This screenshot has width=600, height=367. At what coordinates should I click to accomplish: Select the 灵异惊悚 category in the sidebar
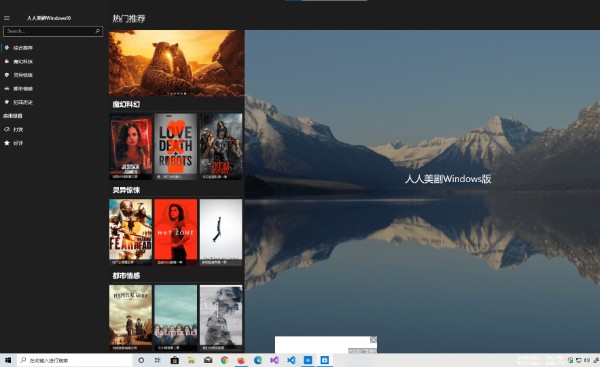point(23,75)
